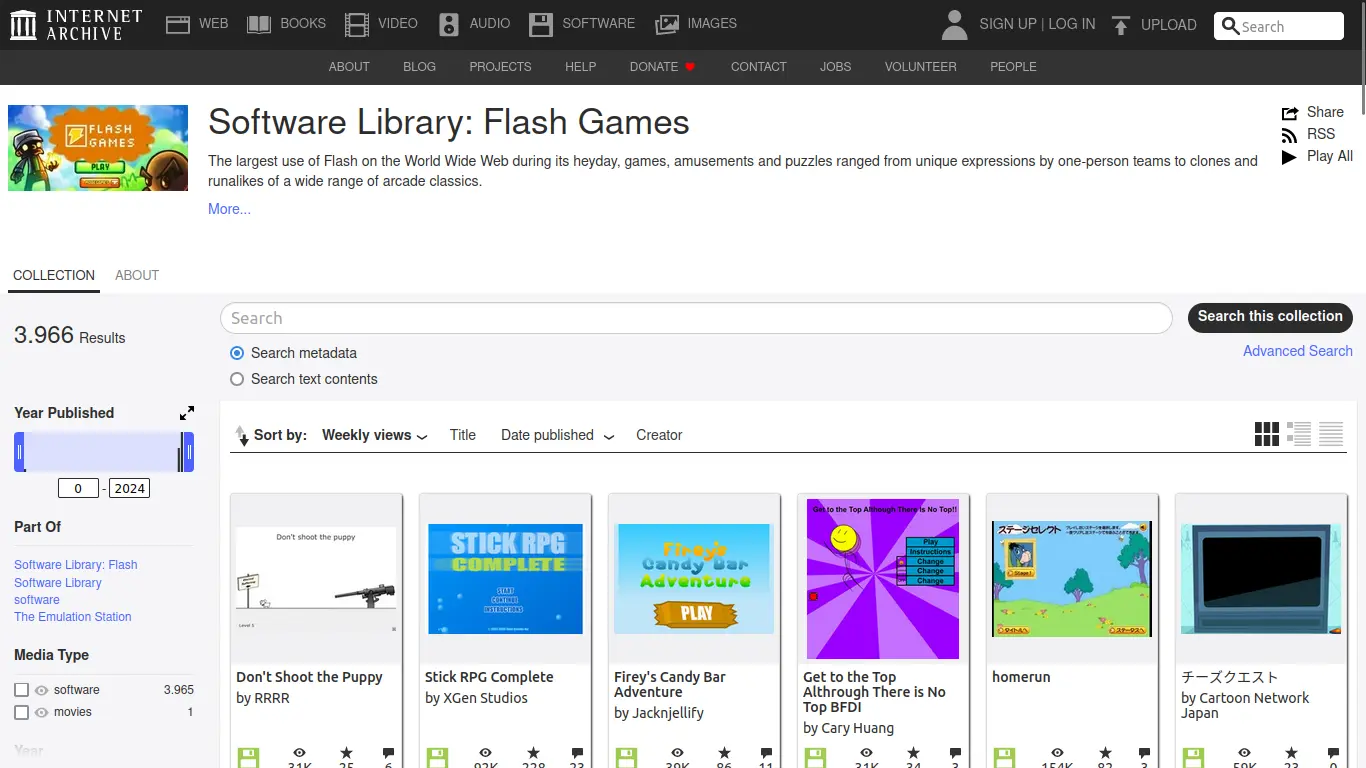Click the Flash Games collection logo
1366x768 pixels.
[98, 148]
